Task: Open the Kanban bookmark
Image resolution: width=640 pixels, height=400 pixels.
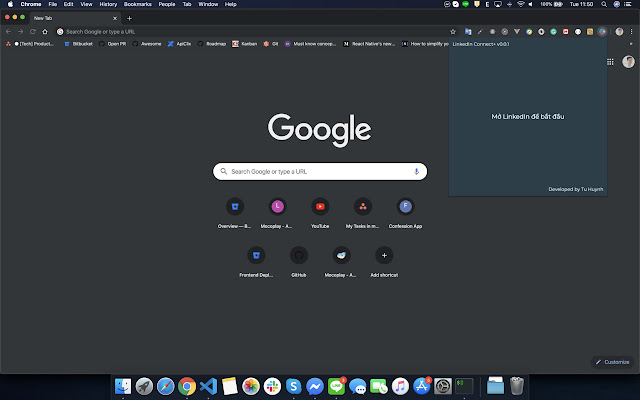Action: click(x=245, y=44)
